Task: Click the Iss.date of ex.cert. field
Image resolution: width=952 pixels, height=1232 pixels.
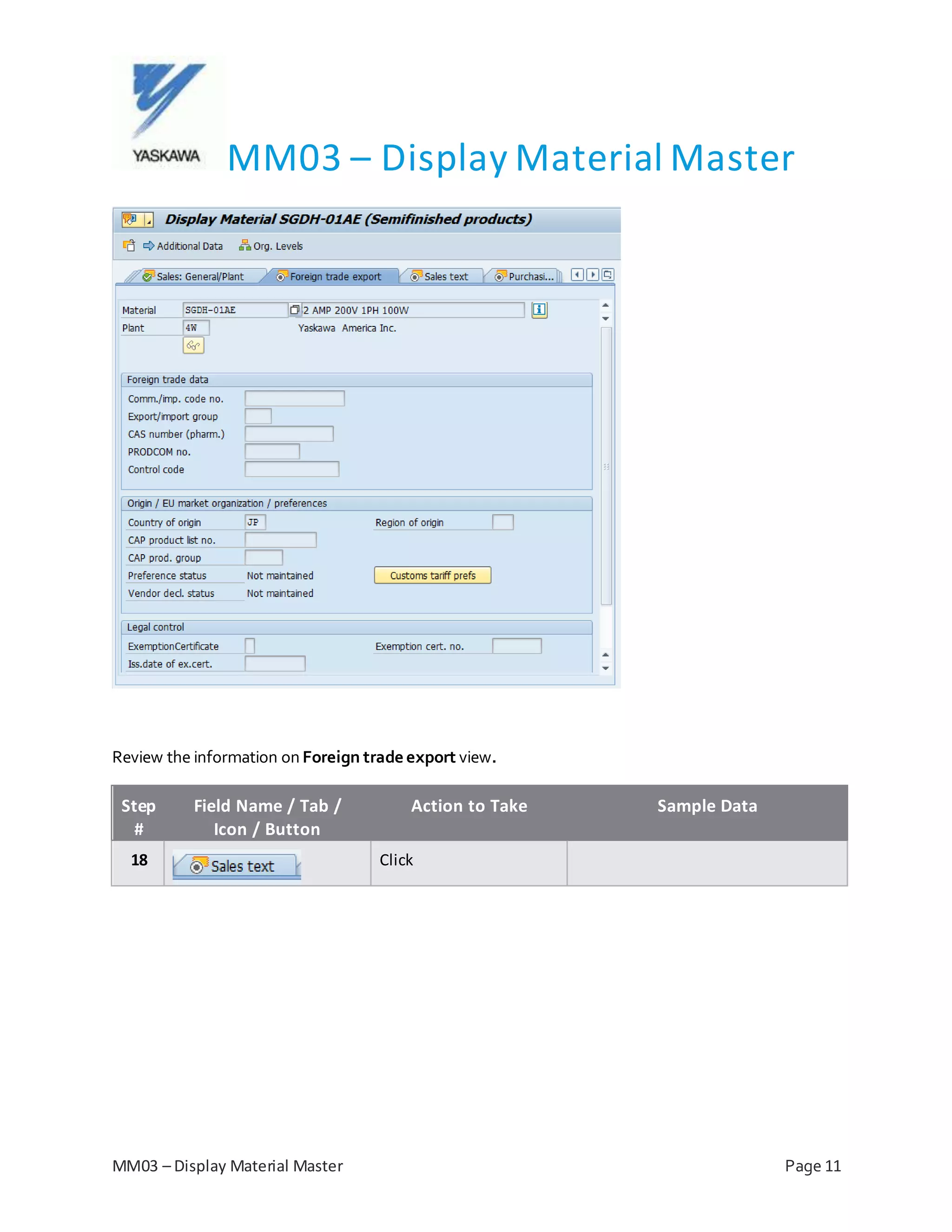Action: 275,664
